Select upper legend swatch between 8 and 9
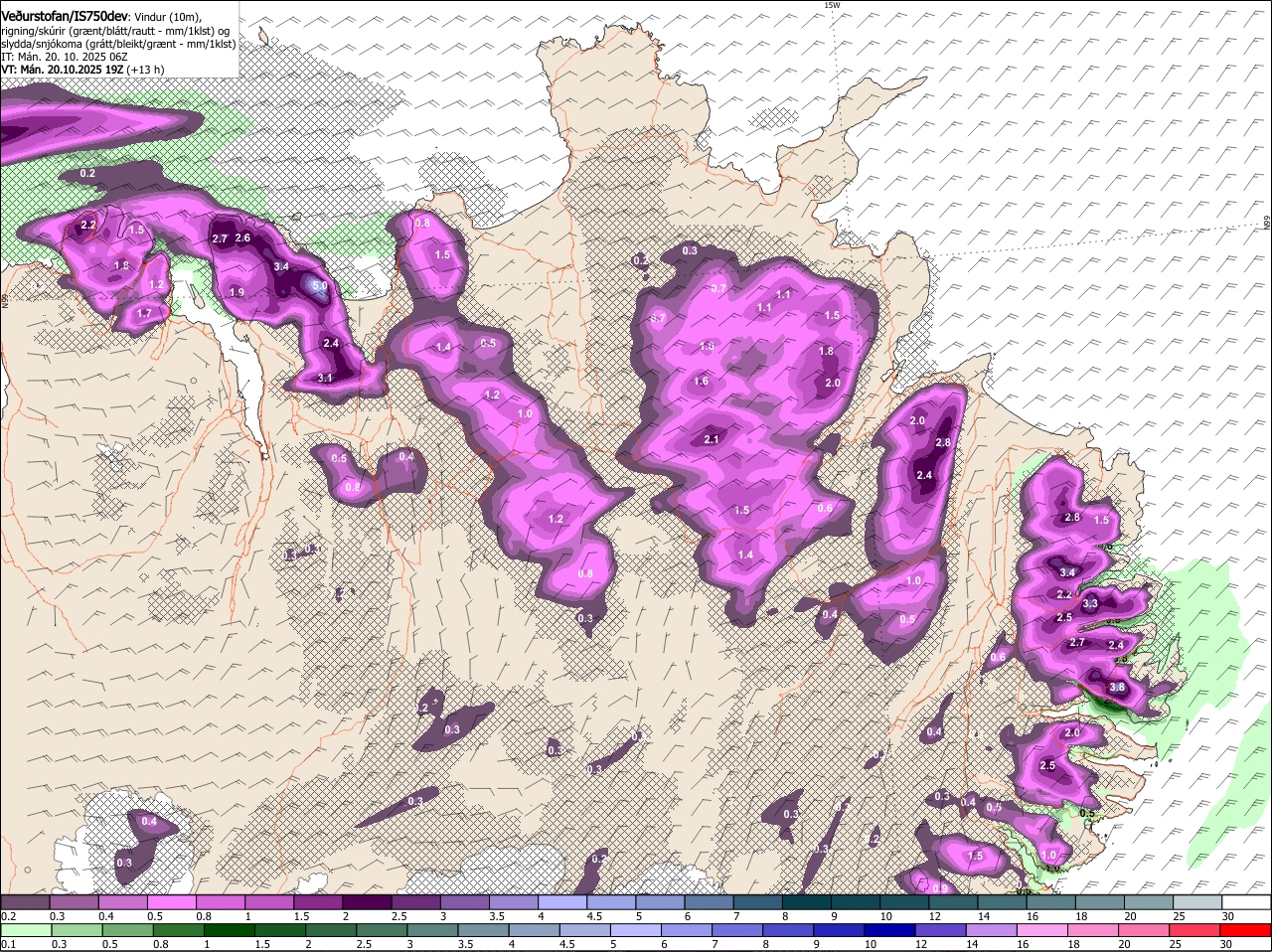The width and height of the screenshot is (1272, 952). click(807, 902)
